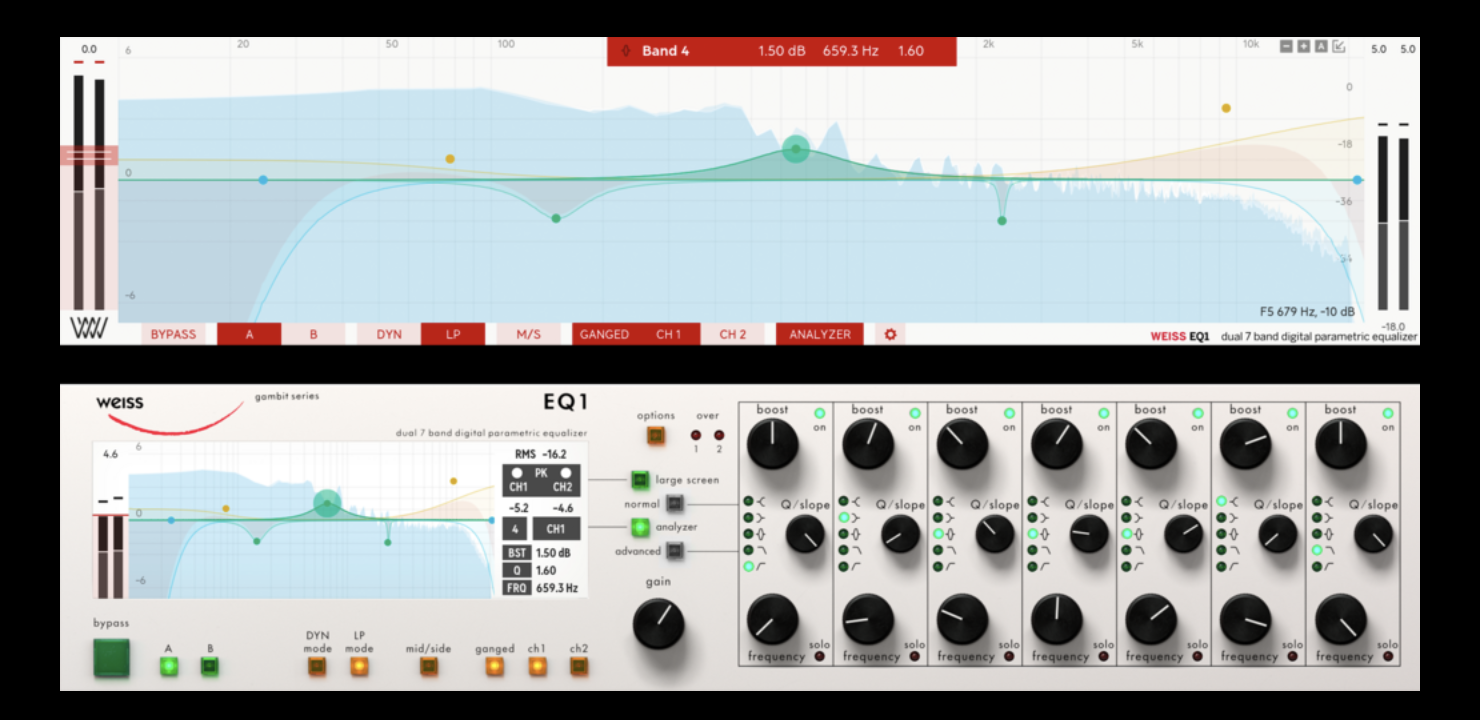Toggle LP in top toolbar
This screenshot has width=1480, height=720.
click(453, 334)
